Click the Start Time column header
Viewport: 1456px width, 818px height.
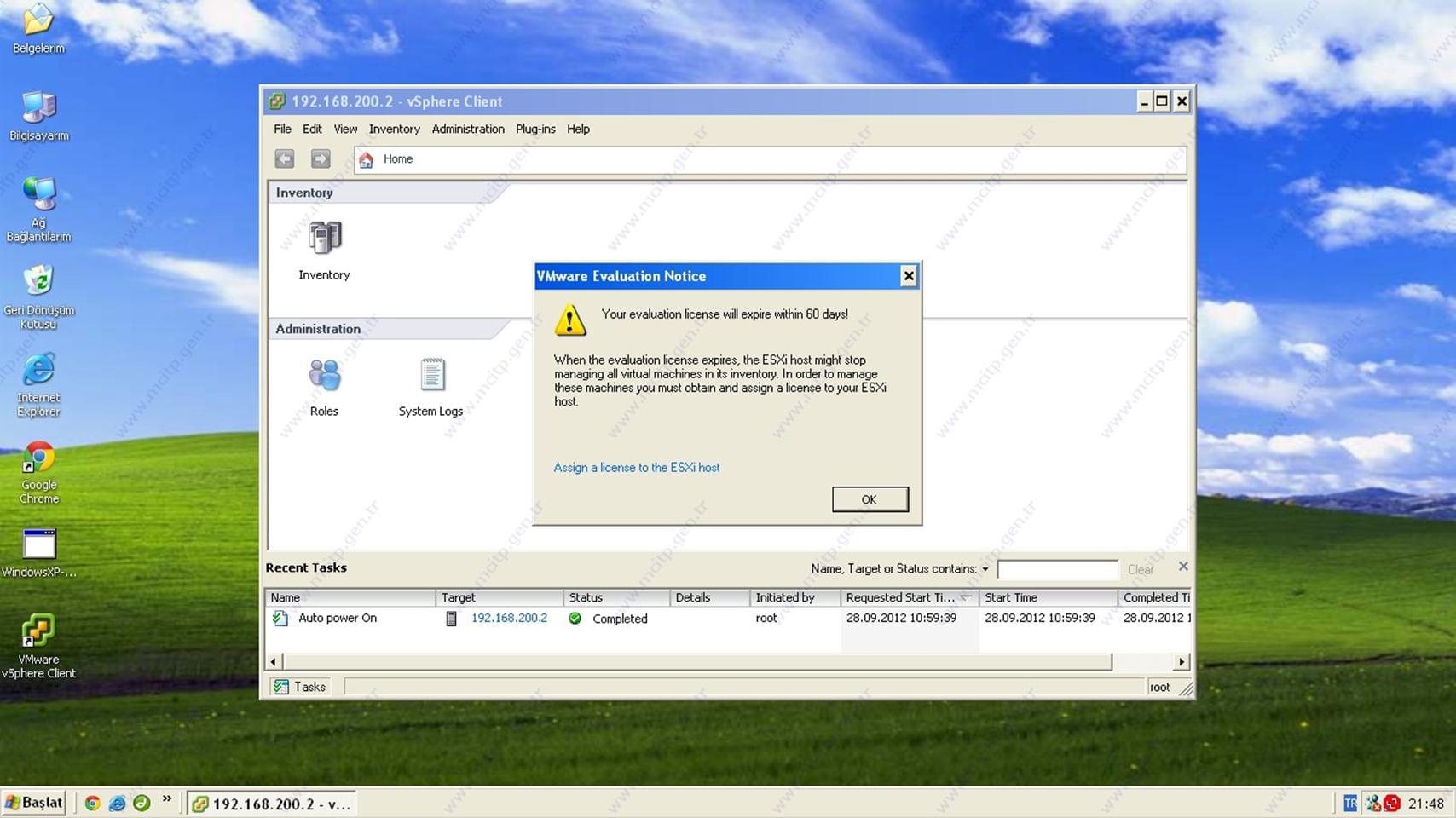coord(1049,598)
